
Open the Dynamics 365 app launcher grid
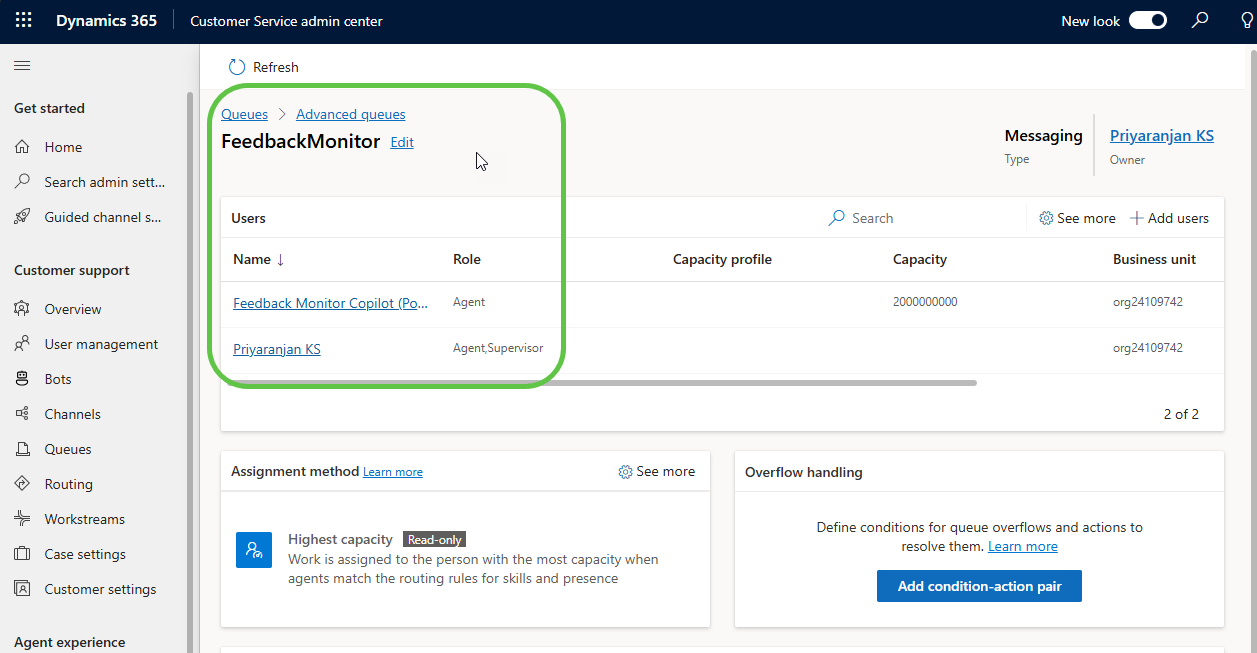pos(23,21)
